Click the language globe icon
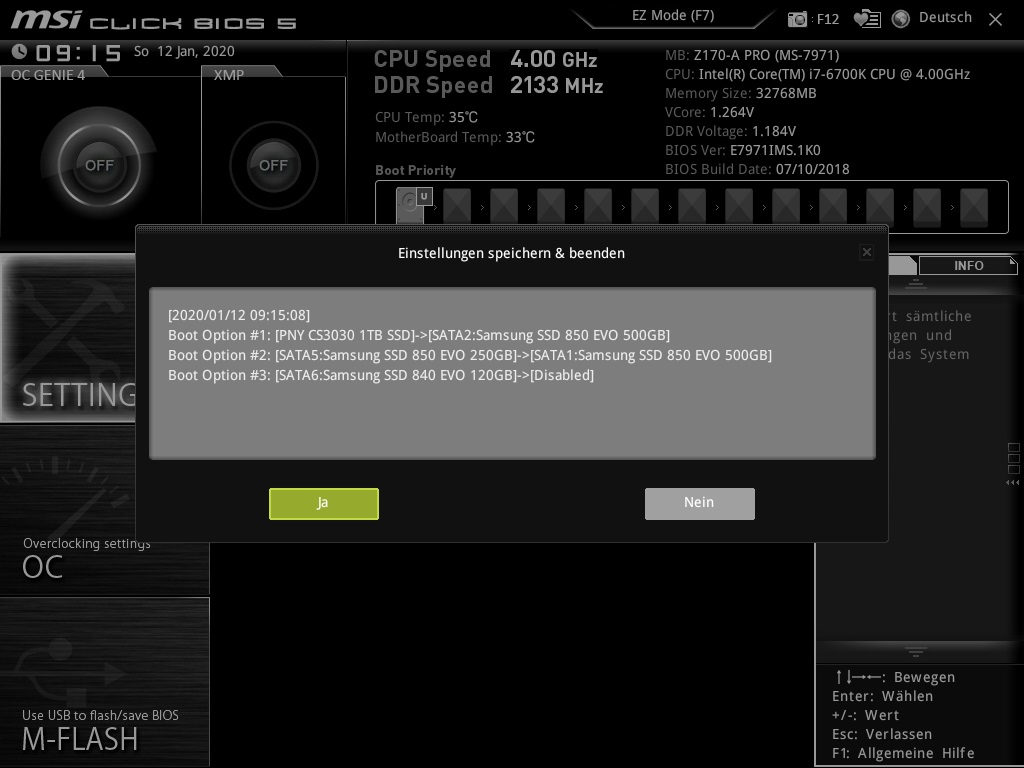The height and width of the screenshot is (768, 1024). (x=901, y=19)
